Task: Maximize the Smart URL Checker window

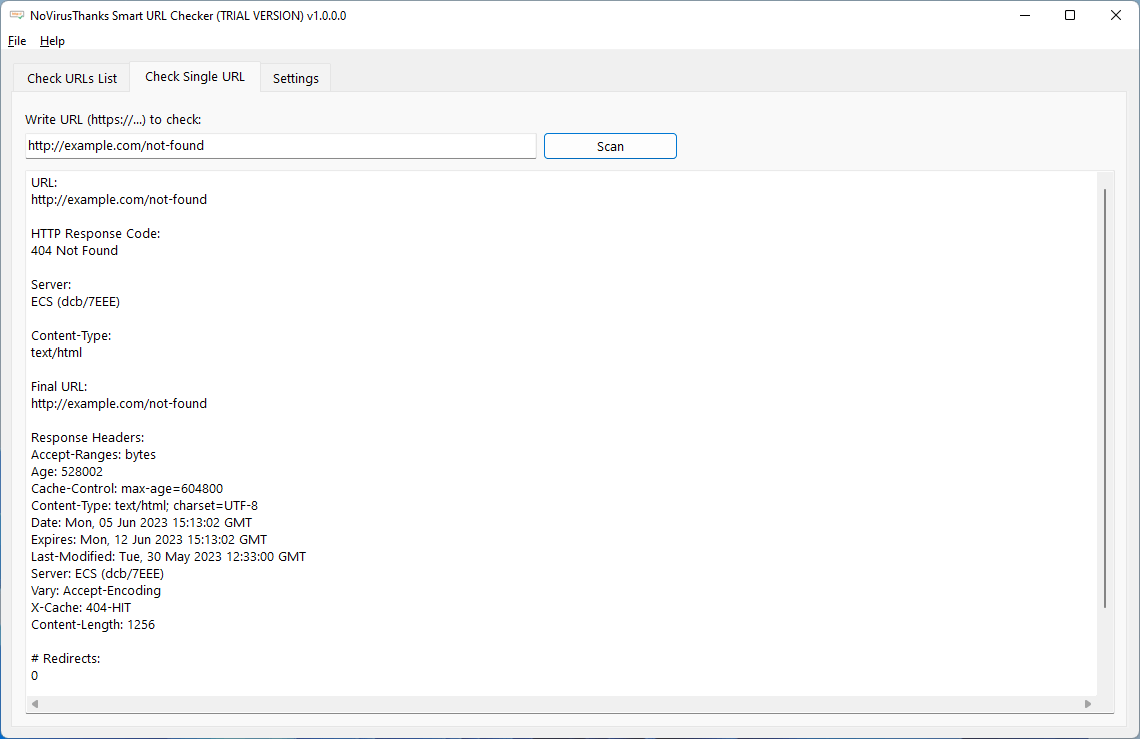Action: point(1069,15)
